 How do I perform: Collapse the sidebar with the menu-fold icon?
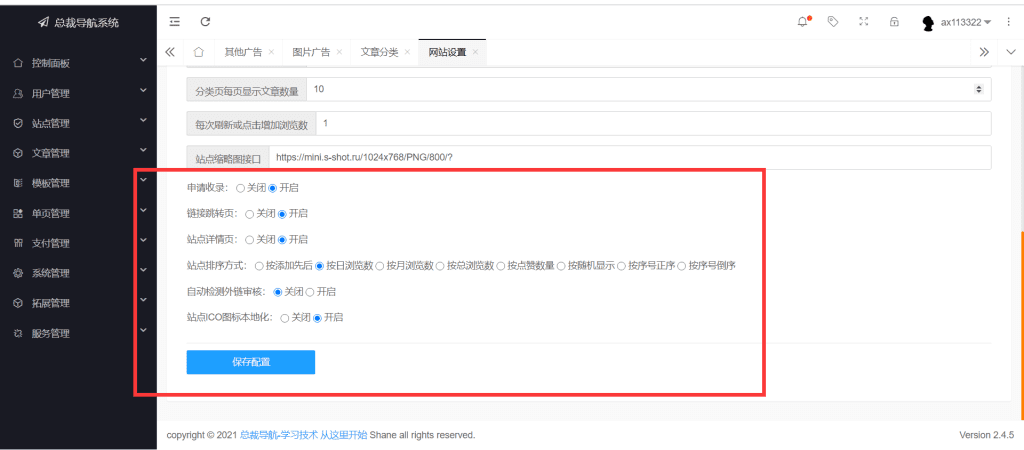point(175,21)
